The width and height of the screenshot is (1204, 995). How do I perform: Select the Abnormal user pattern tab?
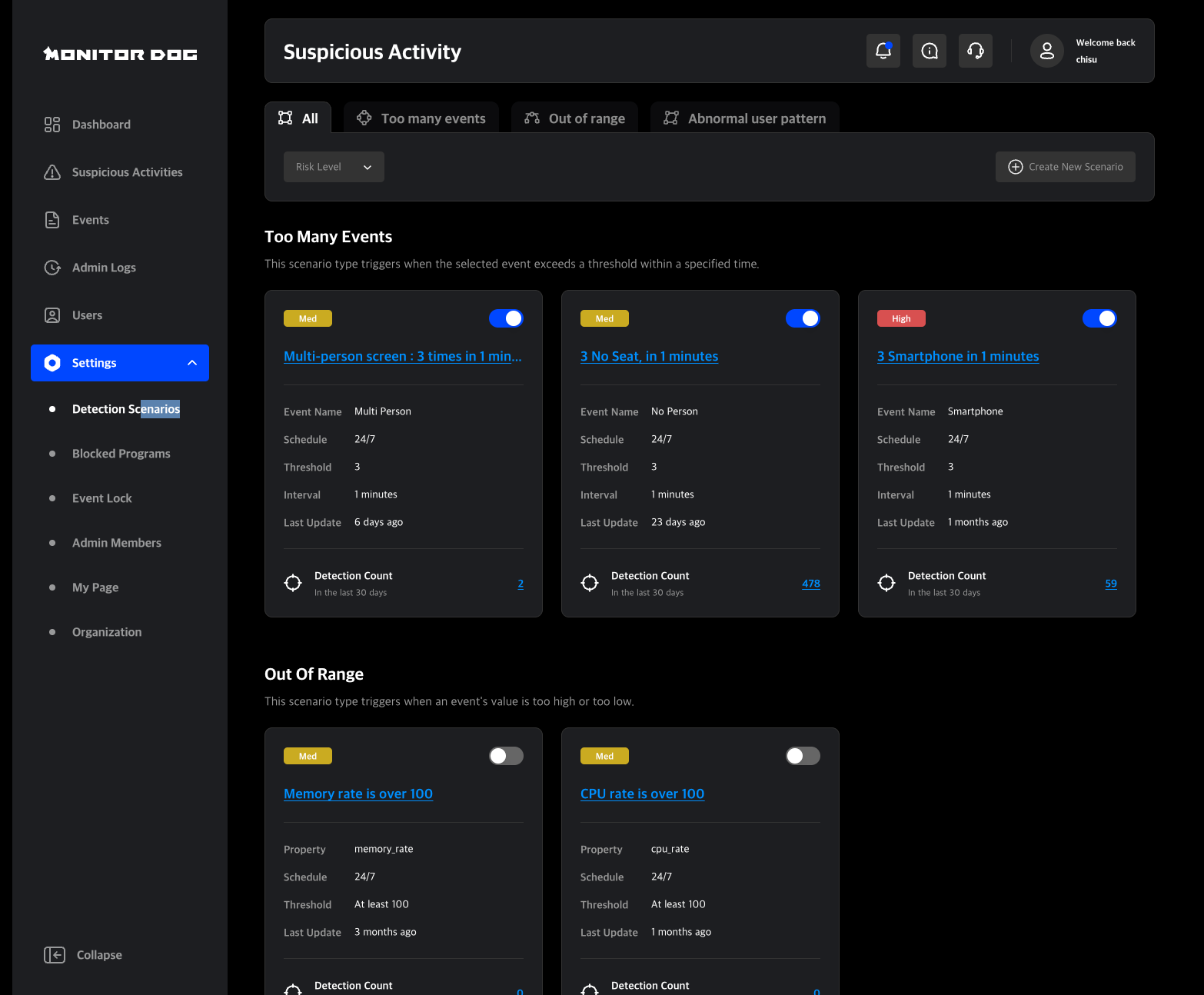tap(744, 118)
